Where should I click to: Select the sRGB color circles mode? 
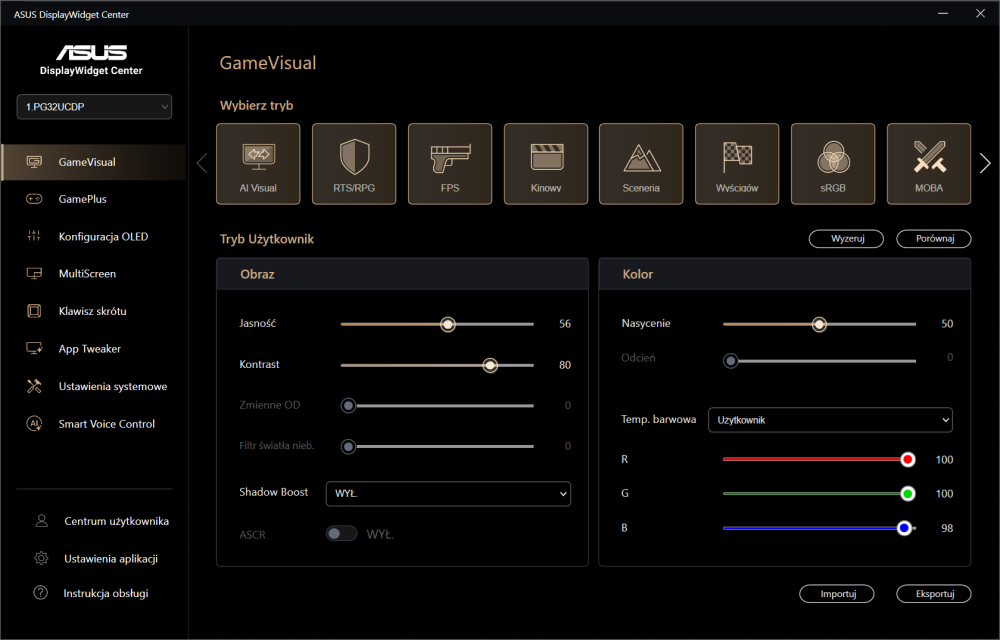click(x=833, y=164)
